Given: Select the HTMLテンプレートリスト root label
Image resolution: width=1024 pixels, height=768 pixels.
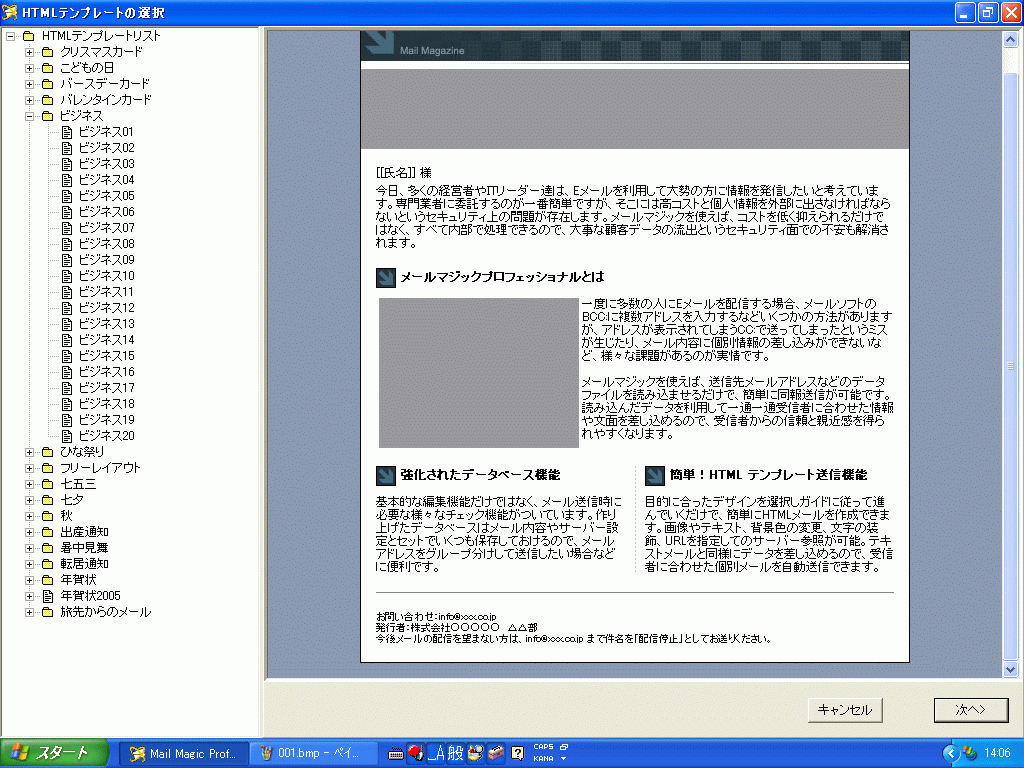Looking at the screenshot, I should point(101,36).
